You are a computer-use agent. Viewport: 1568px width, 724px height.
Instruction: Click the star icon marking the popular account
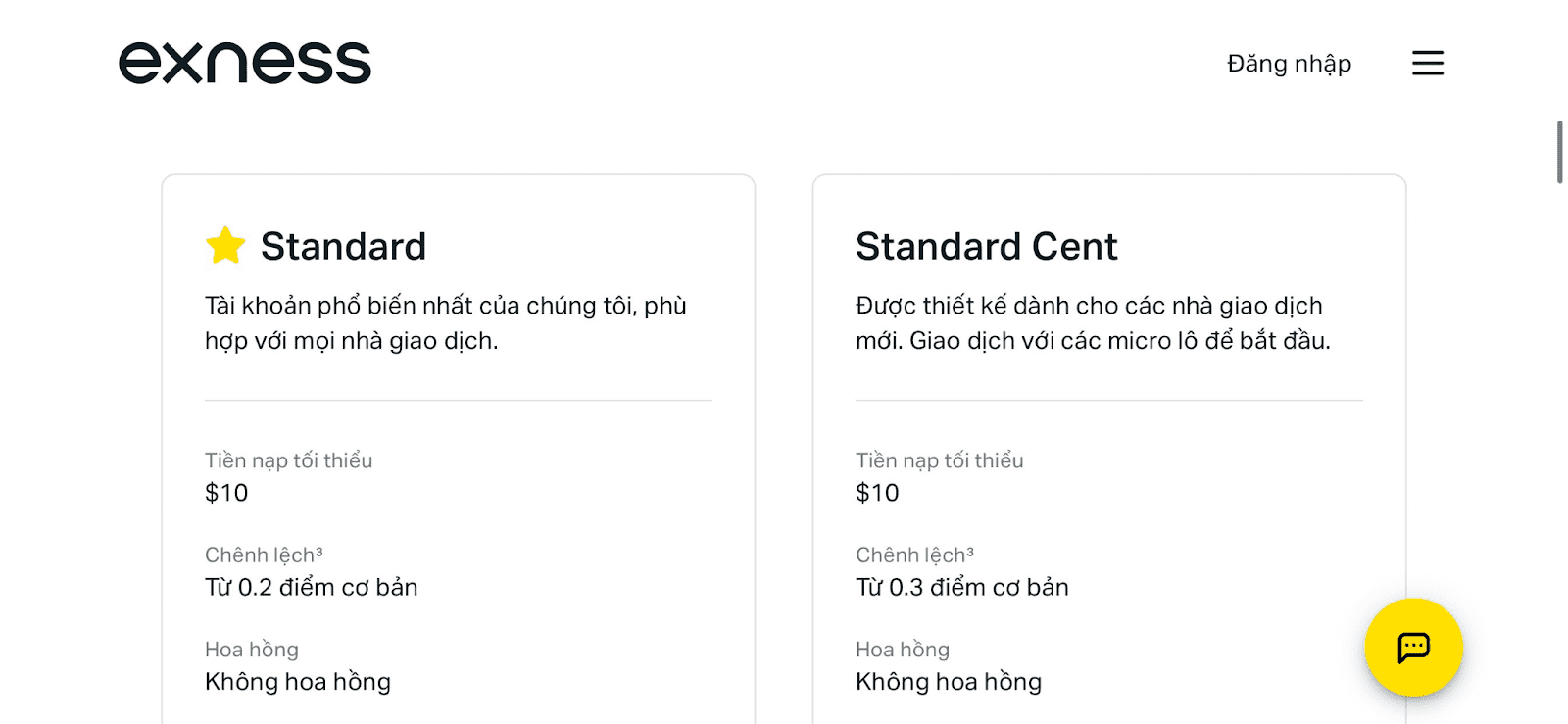(224, 245)
